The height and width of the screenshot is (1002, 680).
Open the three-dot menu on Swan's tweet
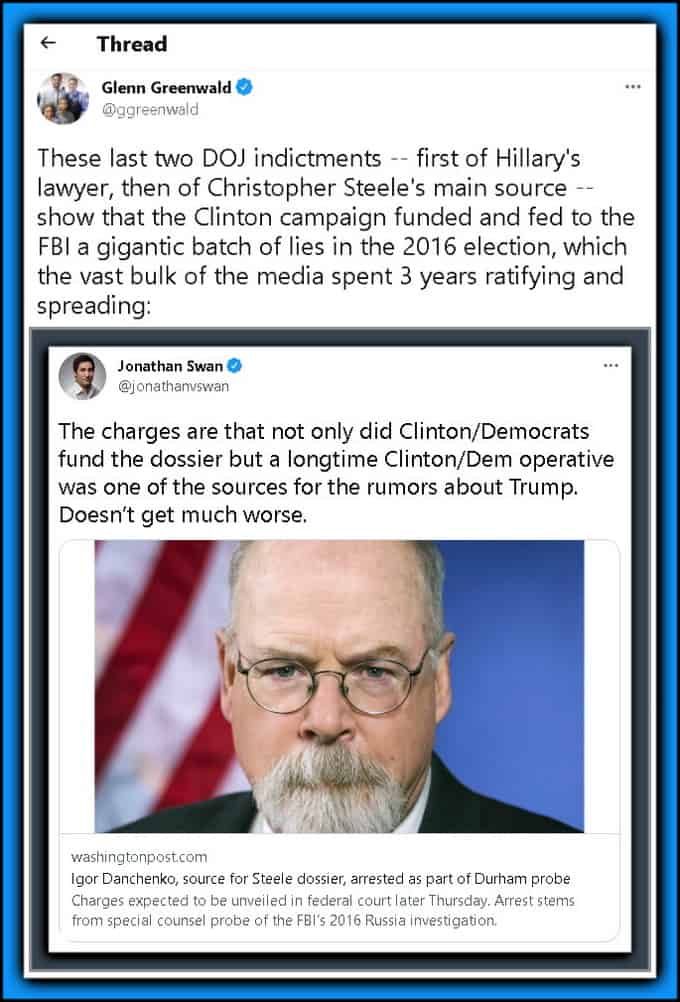(x=610, y=366)
